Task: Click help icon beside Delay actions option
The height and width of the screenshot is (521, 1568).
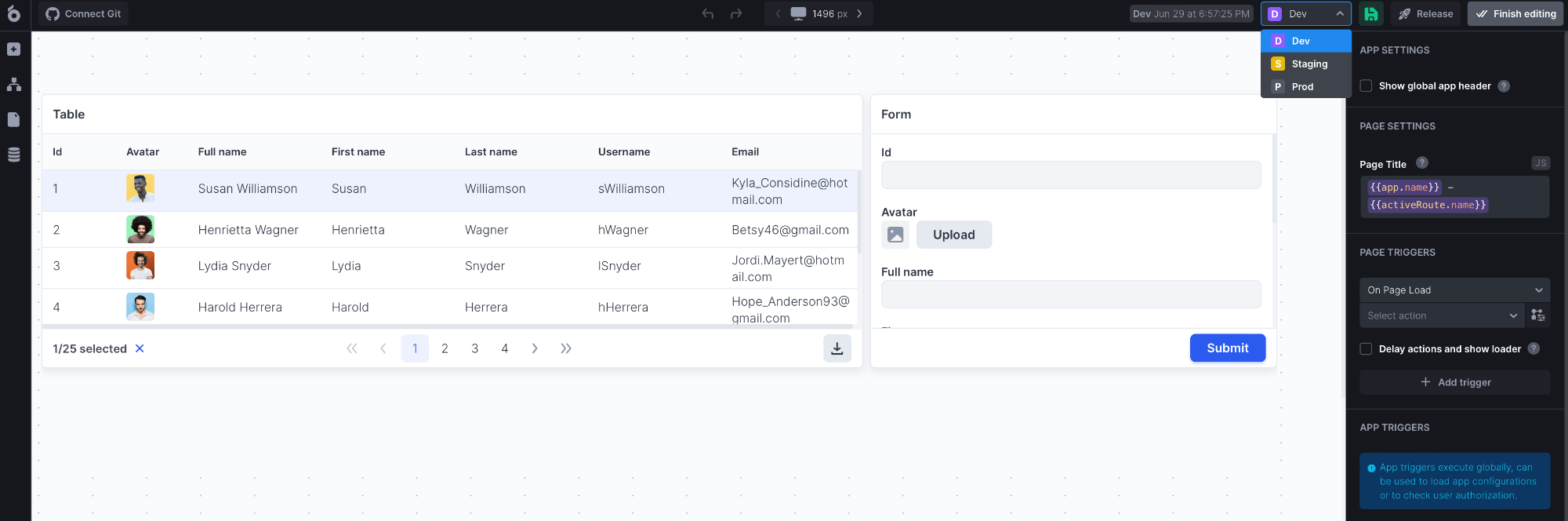Action: tap(1534, 348)
